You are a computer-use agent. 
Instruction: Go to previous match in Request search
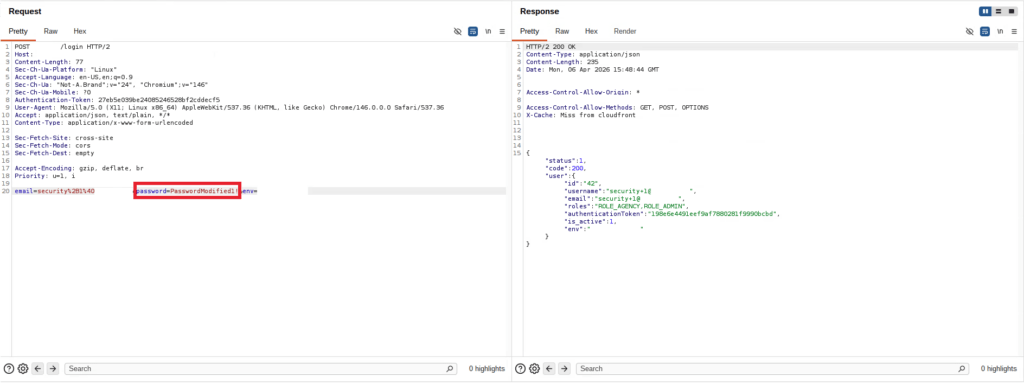[39, 369]
